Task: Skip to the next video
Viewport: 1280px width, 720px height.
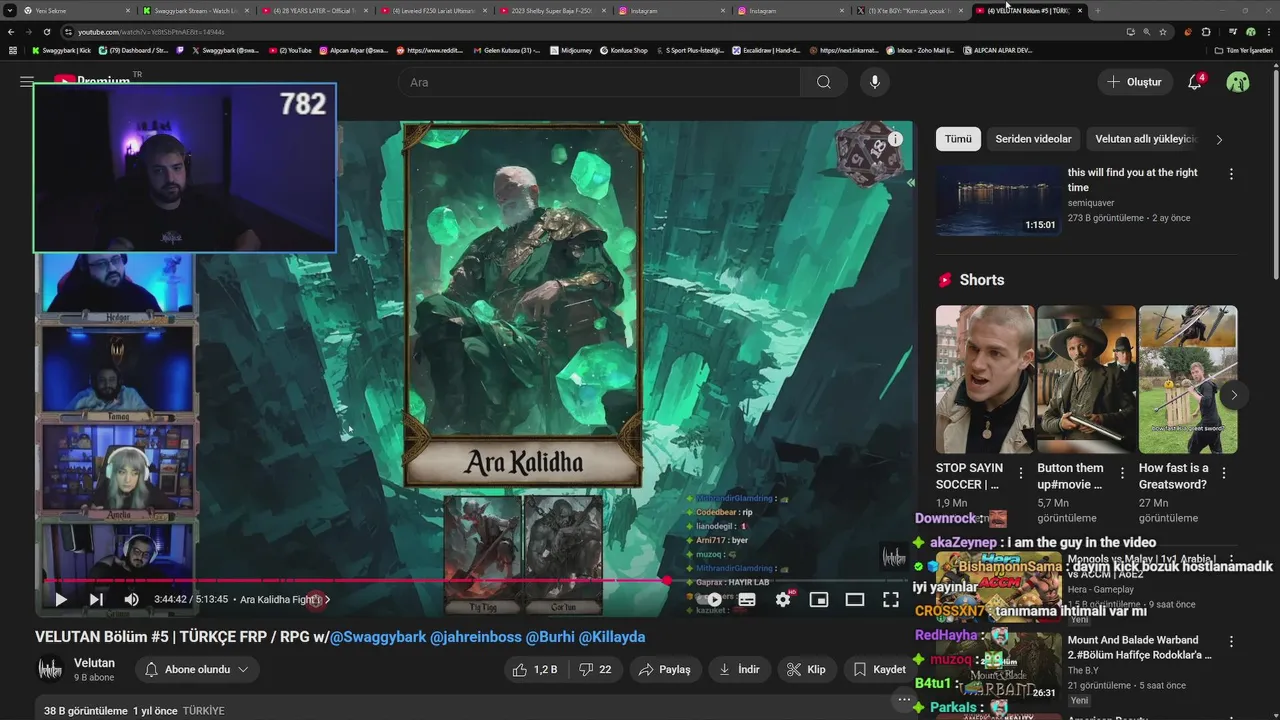Action: click(x=96, y=599)
